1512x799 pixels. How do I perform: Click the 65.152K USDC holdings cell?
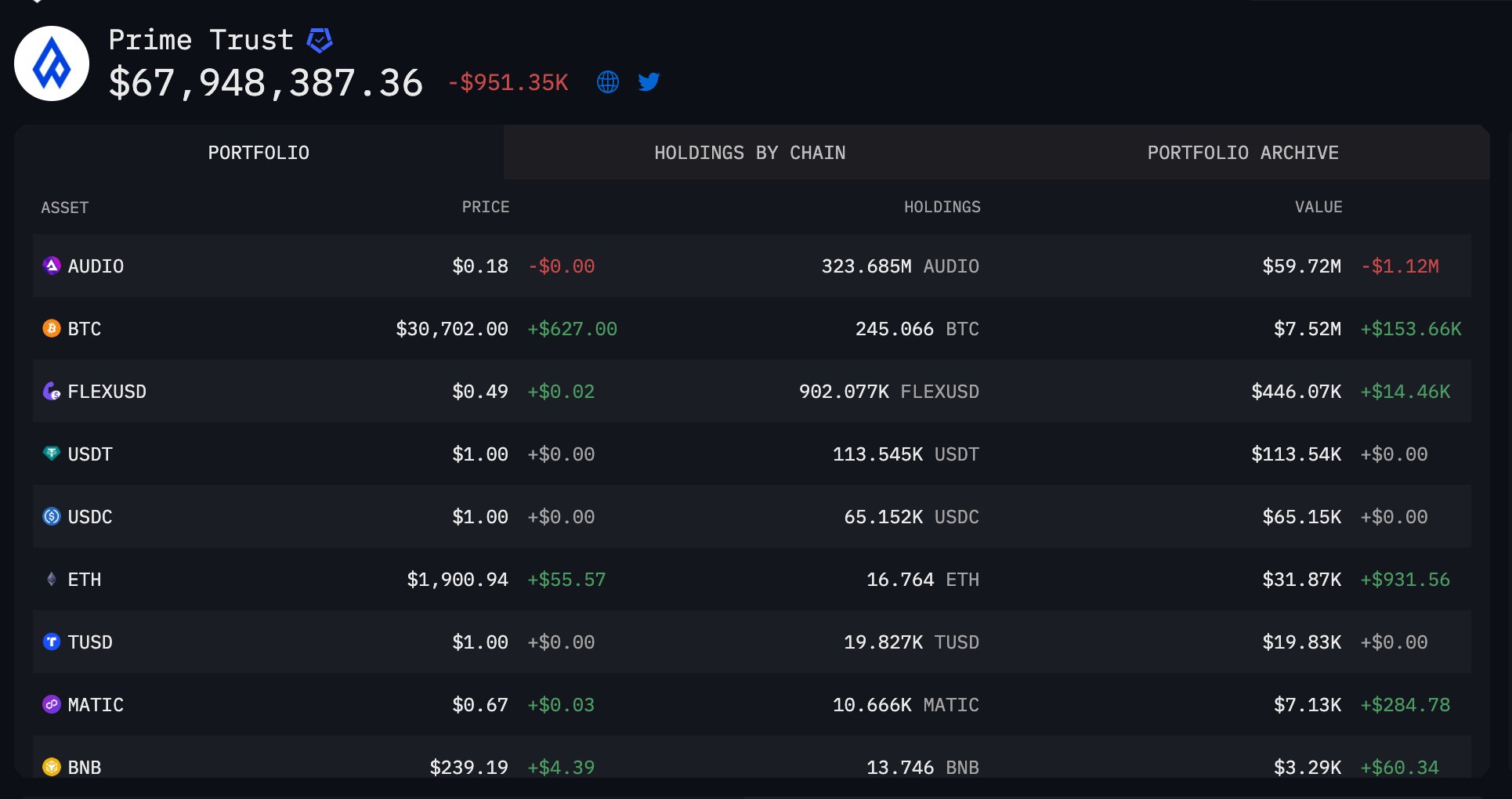tap(912, 517)
